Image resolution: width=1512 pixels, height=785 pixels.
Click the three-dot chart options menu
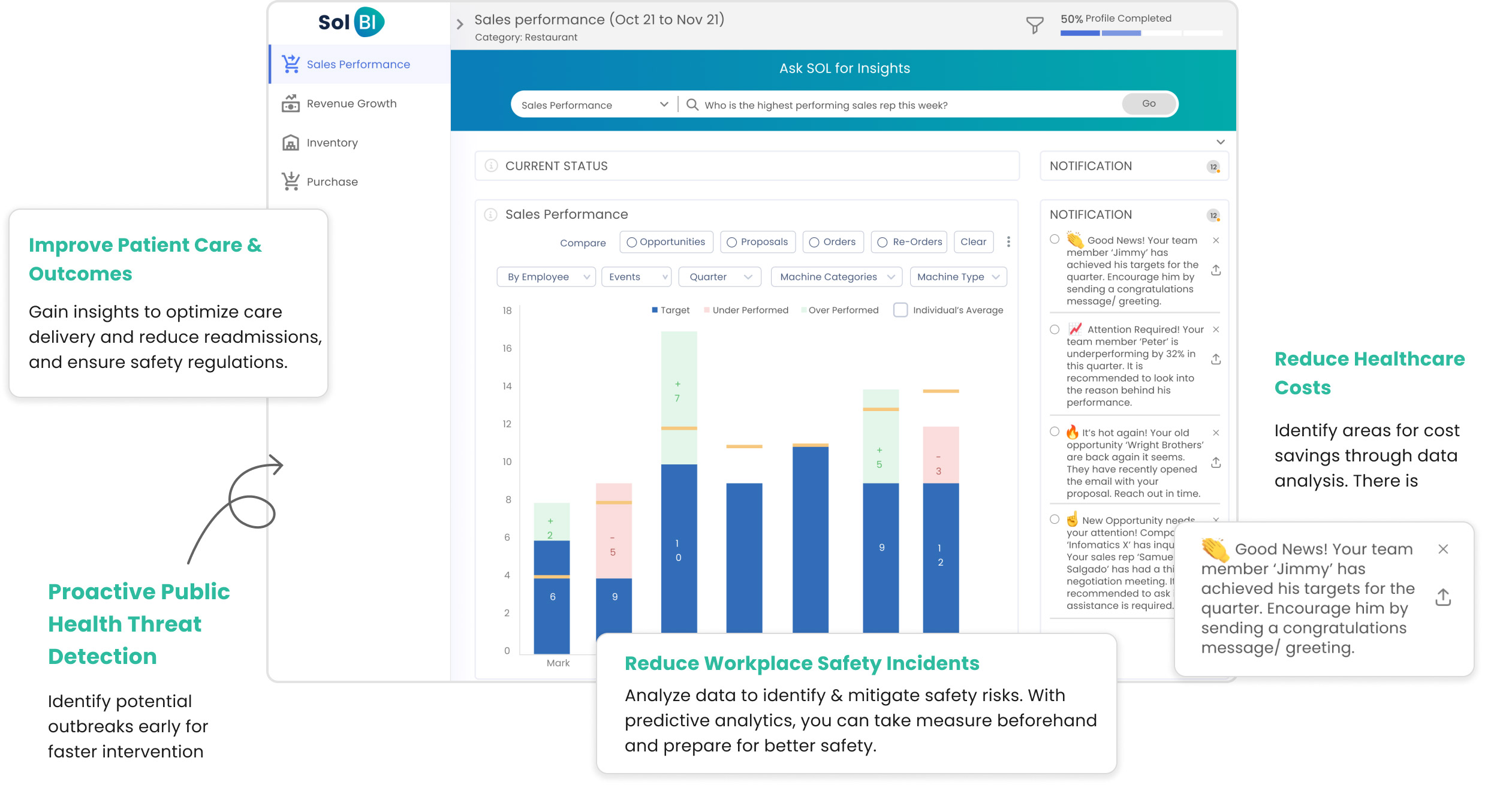1008,241
